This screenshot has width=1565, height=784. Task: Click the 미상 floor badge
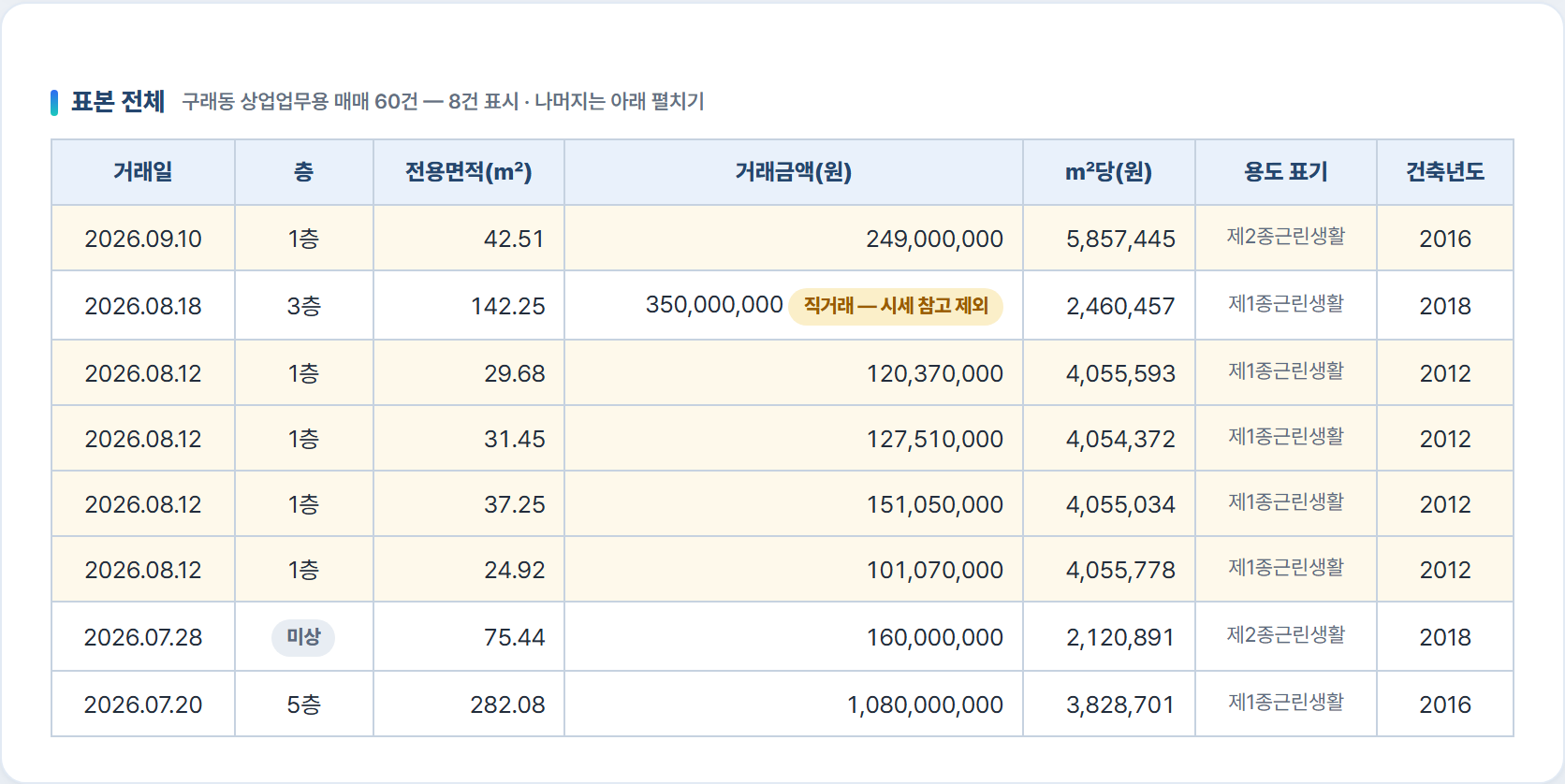click(x=303, y=637)
